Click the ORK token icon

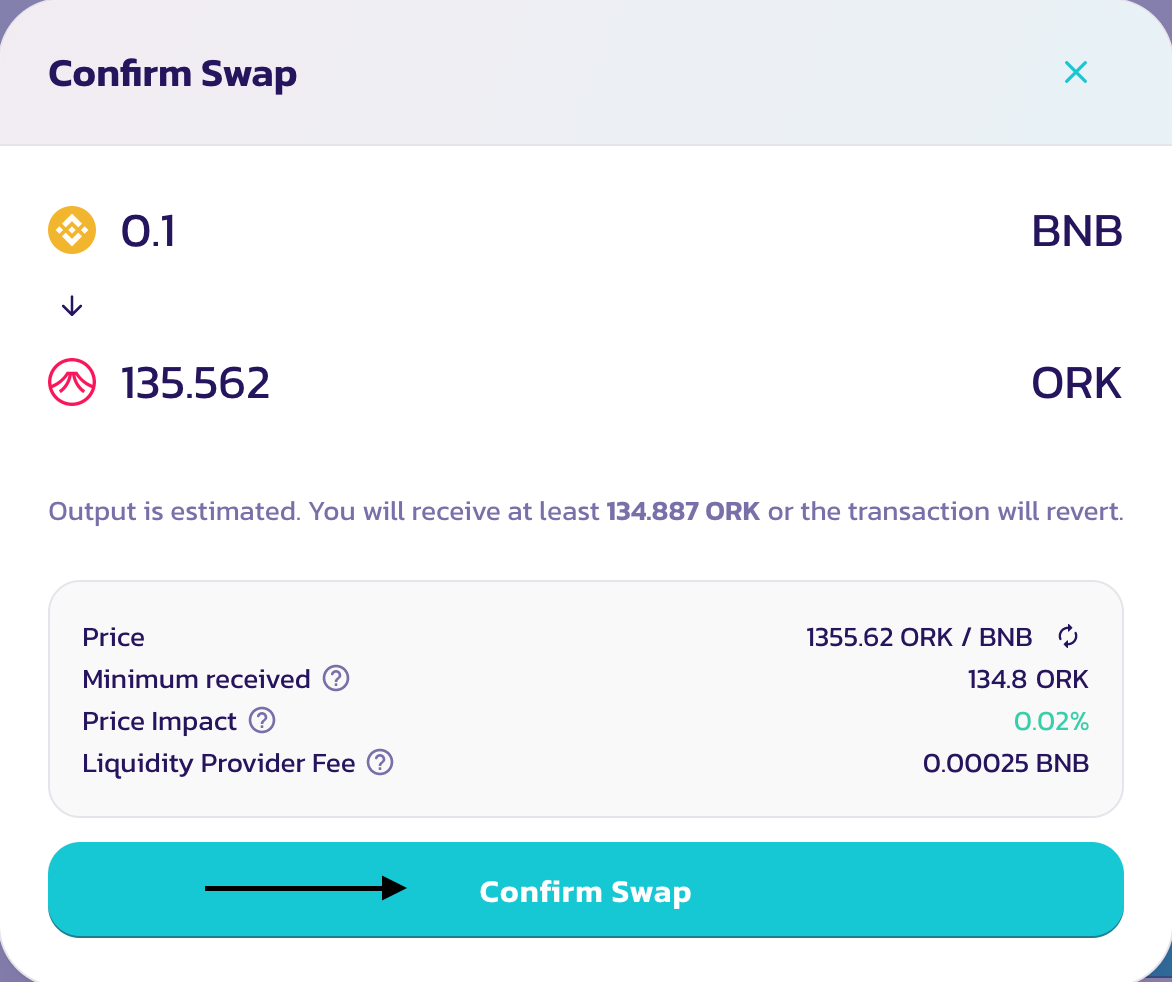click(72, 382)
